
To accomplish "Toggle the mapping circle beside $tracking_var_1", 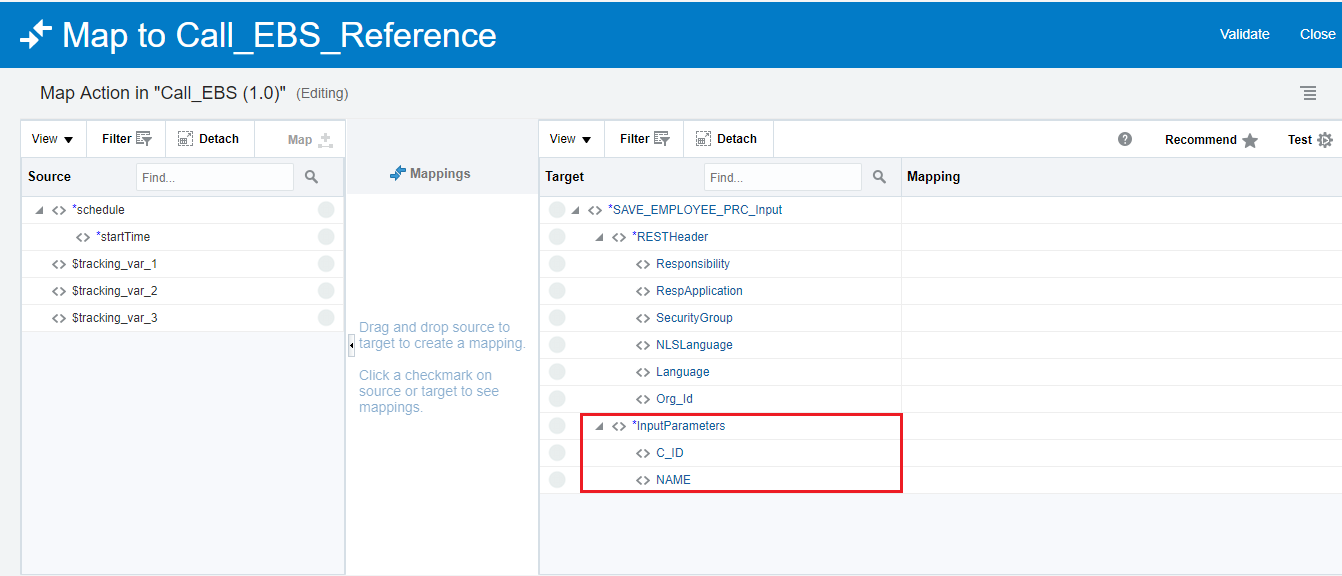I will click(x=326, y=264).
